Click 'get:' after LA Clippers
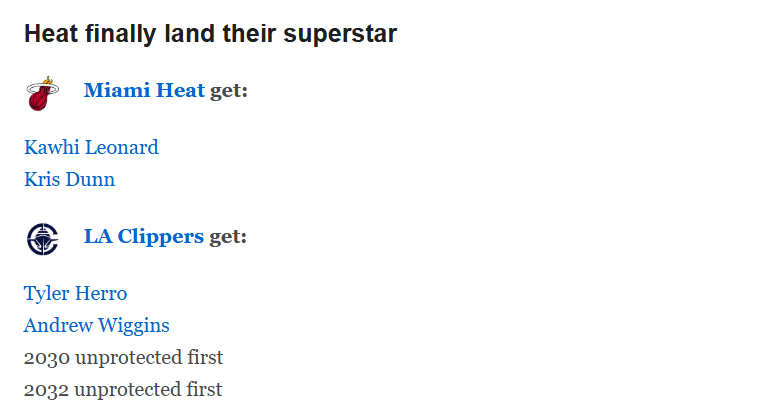Viewport: 759px width, 417px height. tap(228, 237)
